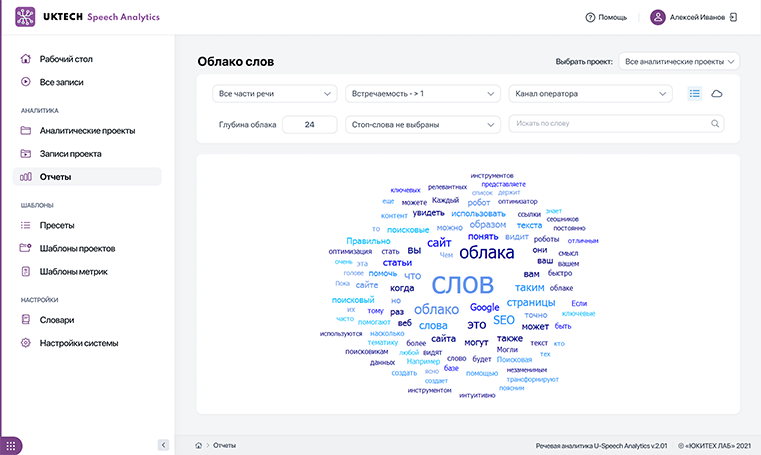761x455 pixels.
Task: Open the Встречаемость frequency dropdown
Action: point(422,94)
